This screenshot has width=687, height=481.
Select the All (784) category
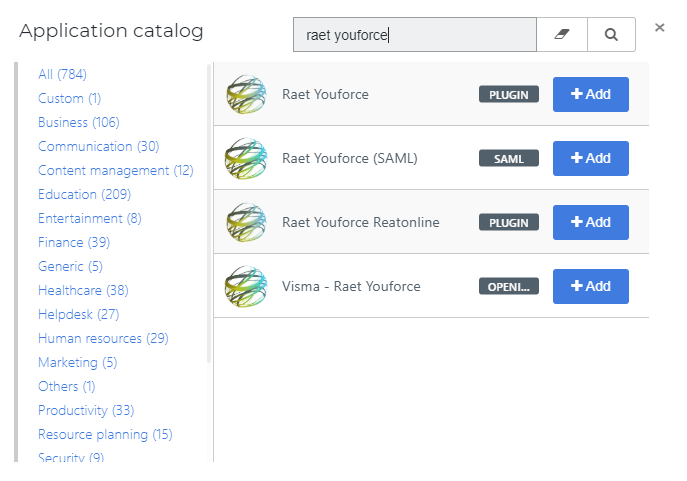click(x=62, y=74)
